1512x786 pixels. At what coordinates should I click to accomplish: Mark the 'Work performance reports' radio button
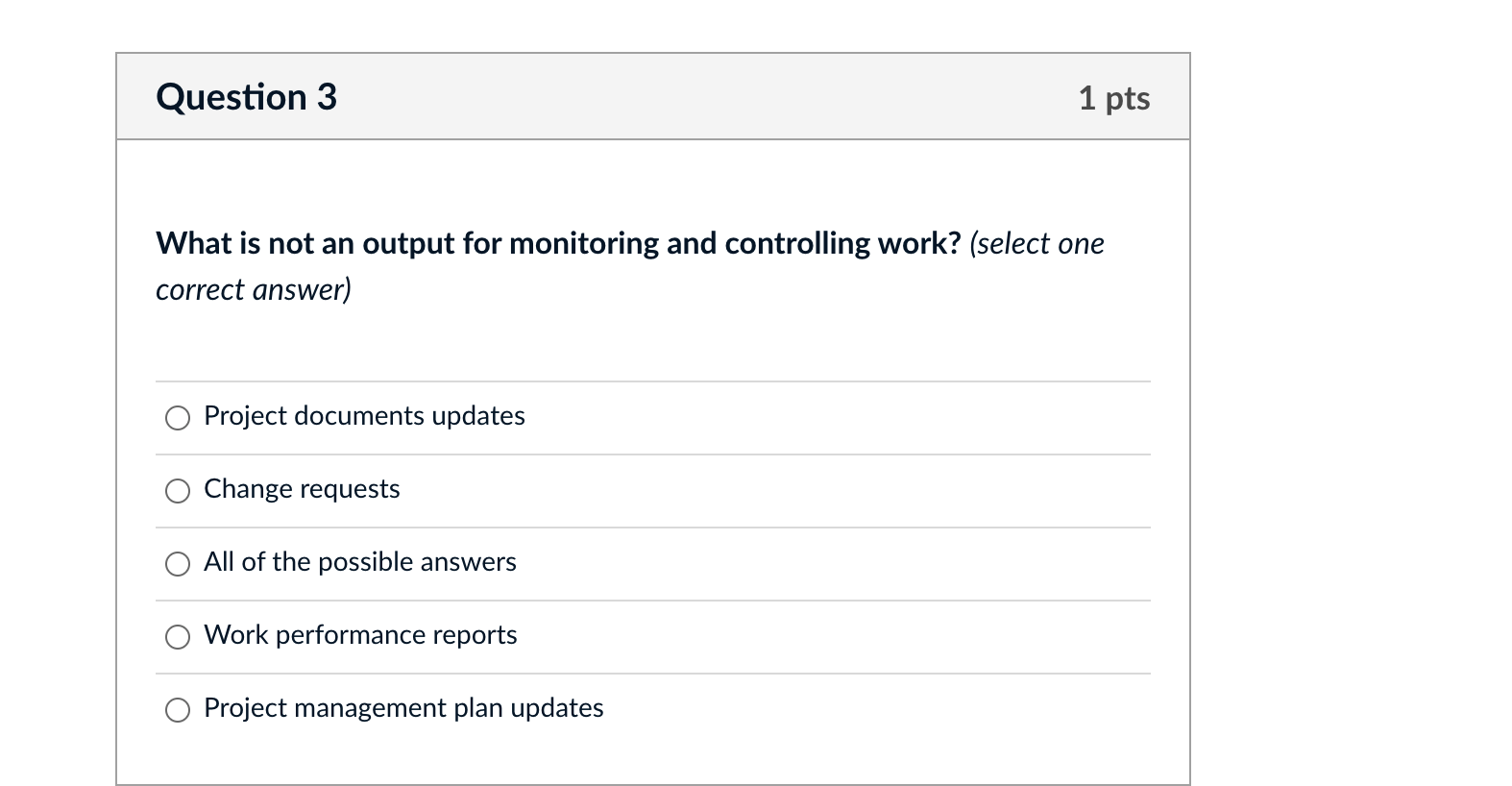[x=178, y=637]
